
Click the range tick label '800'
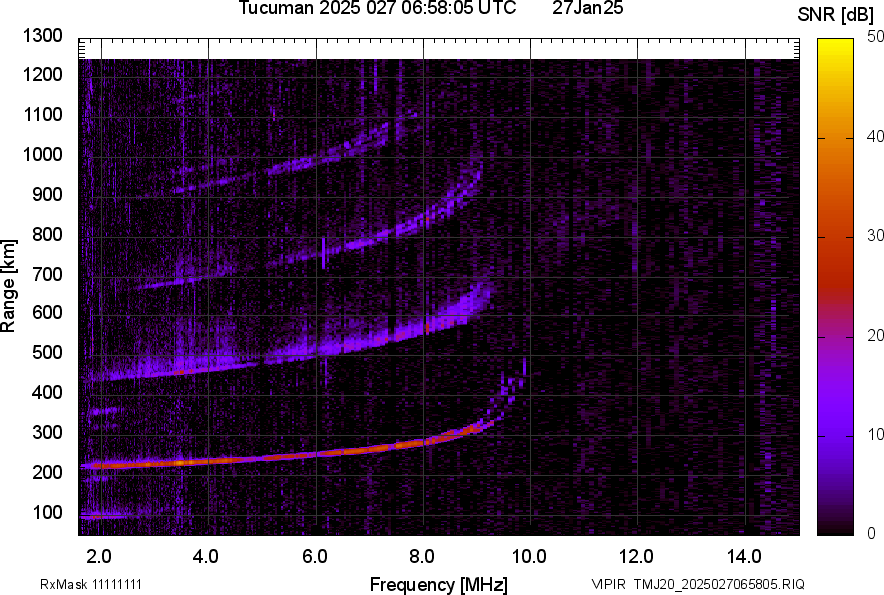[47, 234]
